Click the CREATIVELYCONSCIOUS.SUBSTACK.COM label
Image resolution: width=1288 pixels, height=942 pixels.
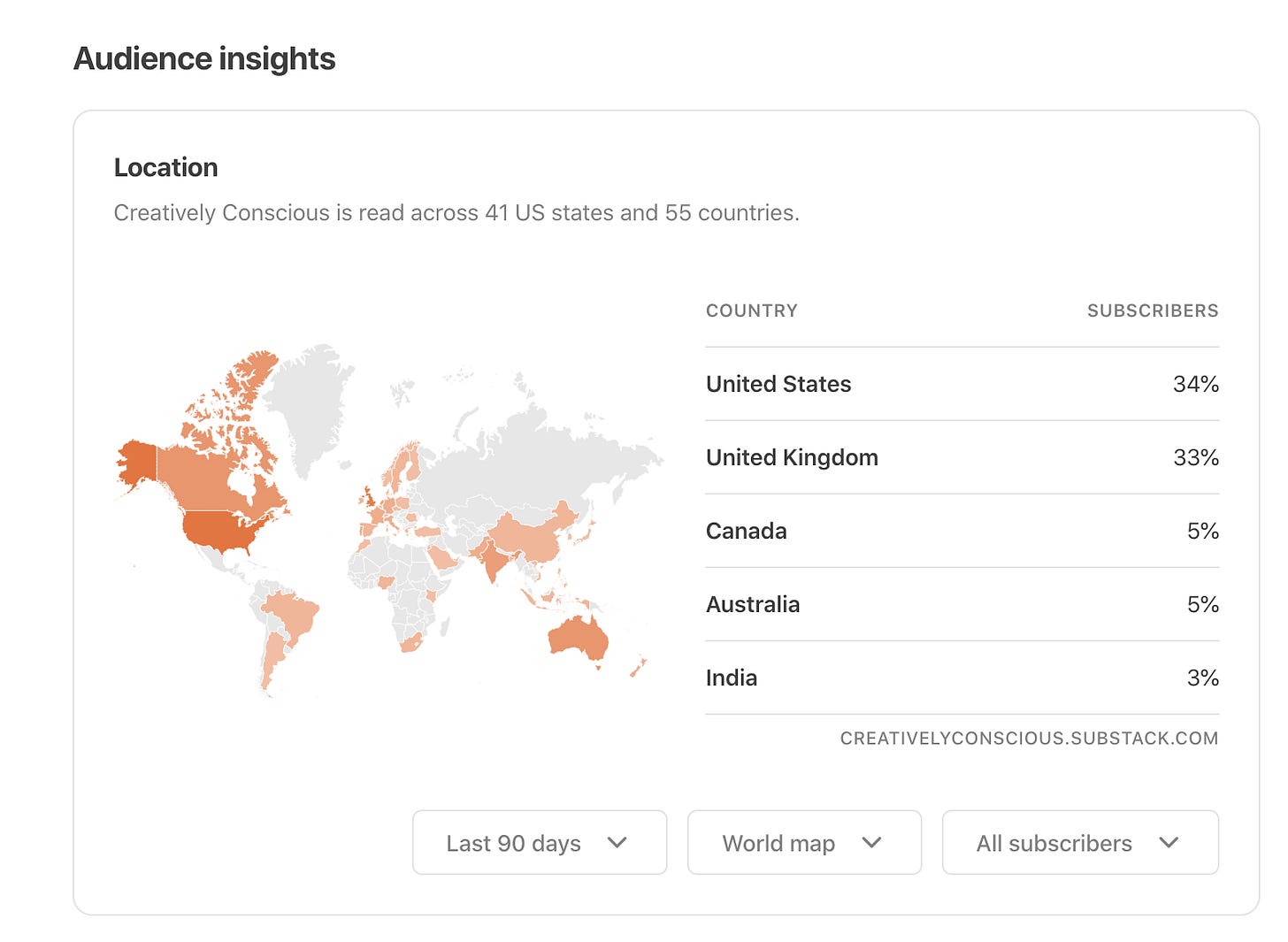click(x=1029, y=738)
